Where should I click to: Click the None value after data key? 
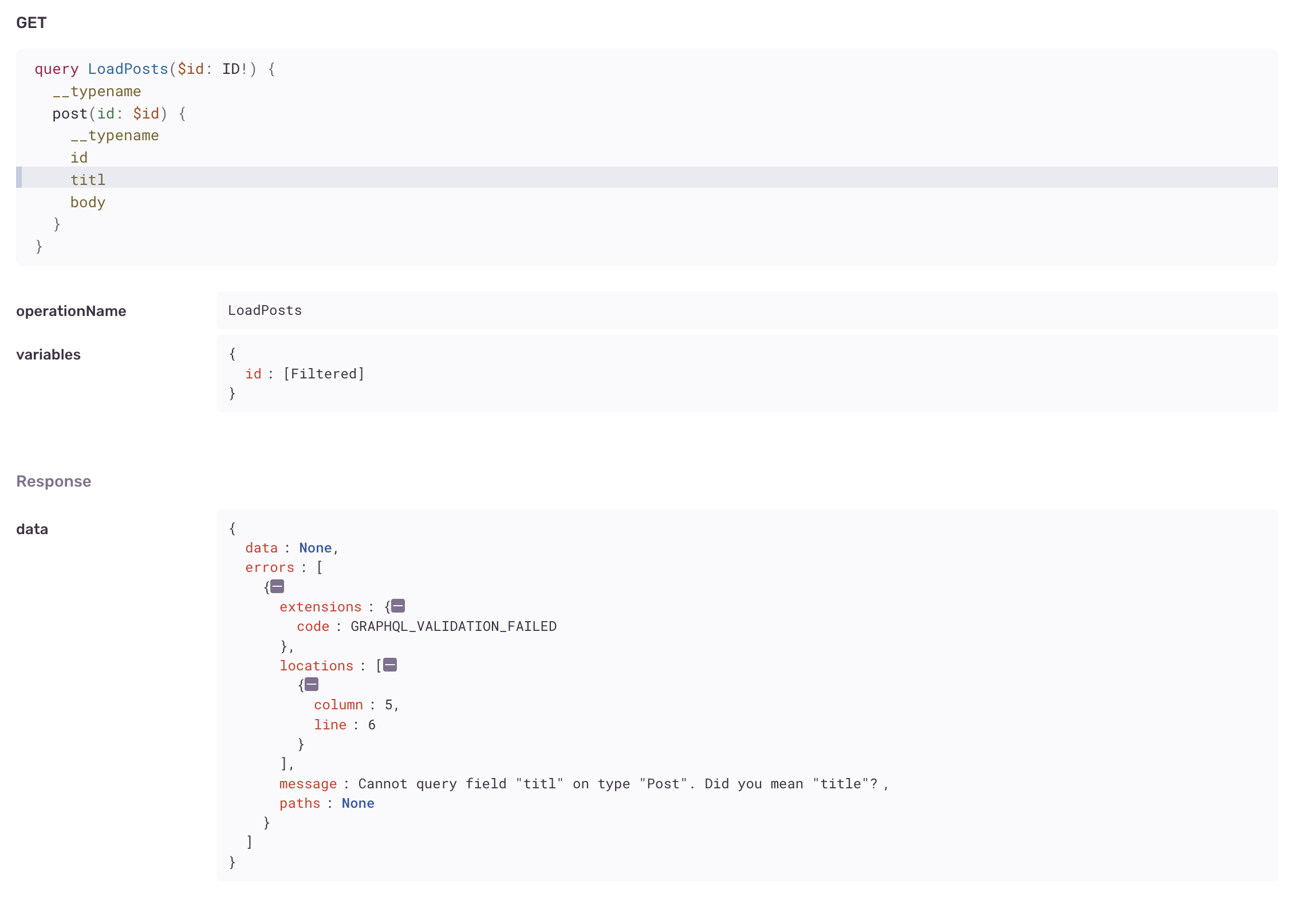click(x=315, y=548)
